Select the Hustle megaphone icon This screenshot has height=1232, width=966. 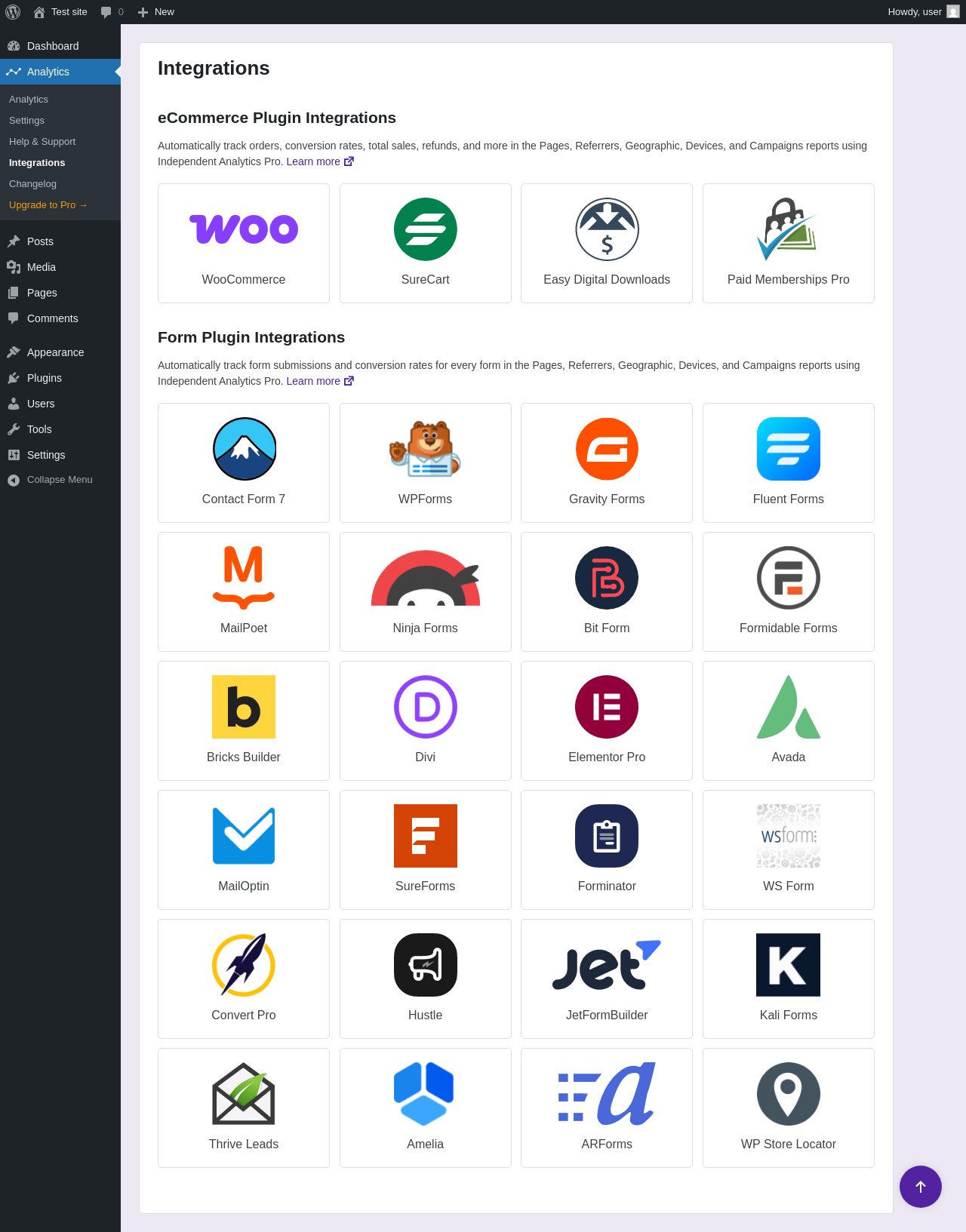tap(426, 965)
